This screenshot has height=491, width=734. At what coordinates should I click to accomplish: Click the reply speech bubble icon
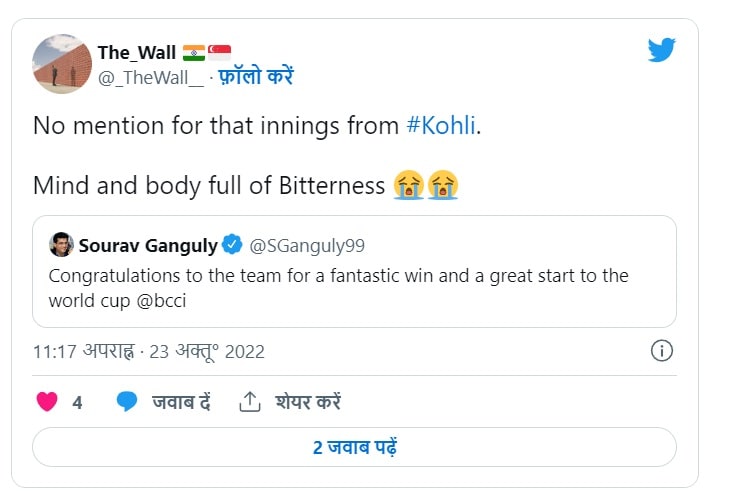point(126,402)
